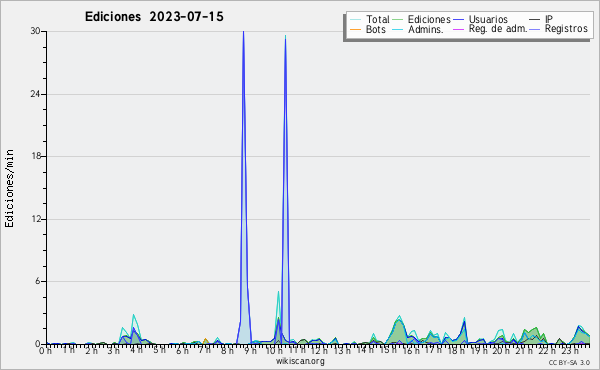Click the Usuarios legend entry

pos(481,19)
